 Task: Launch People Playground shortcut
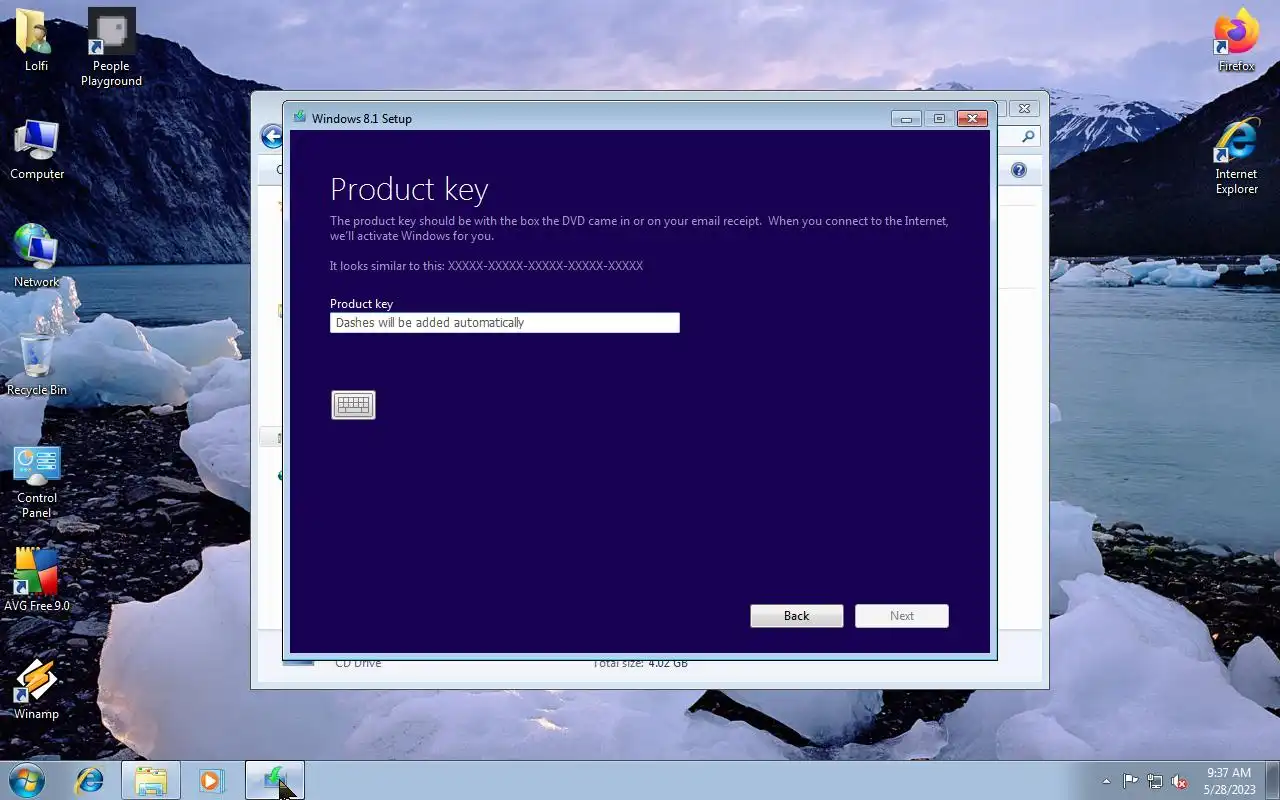111,47
